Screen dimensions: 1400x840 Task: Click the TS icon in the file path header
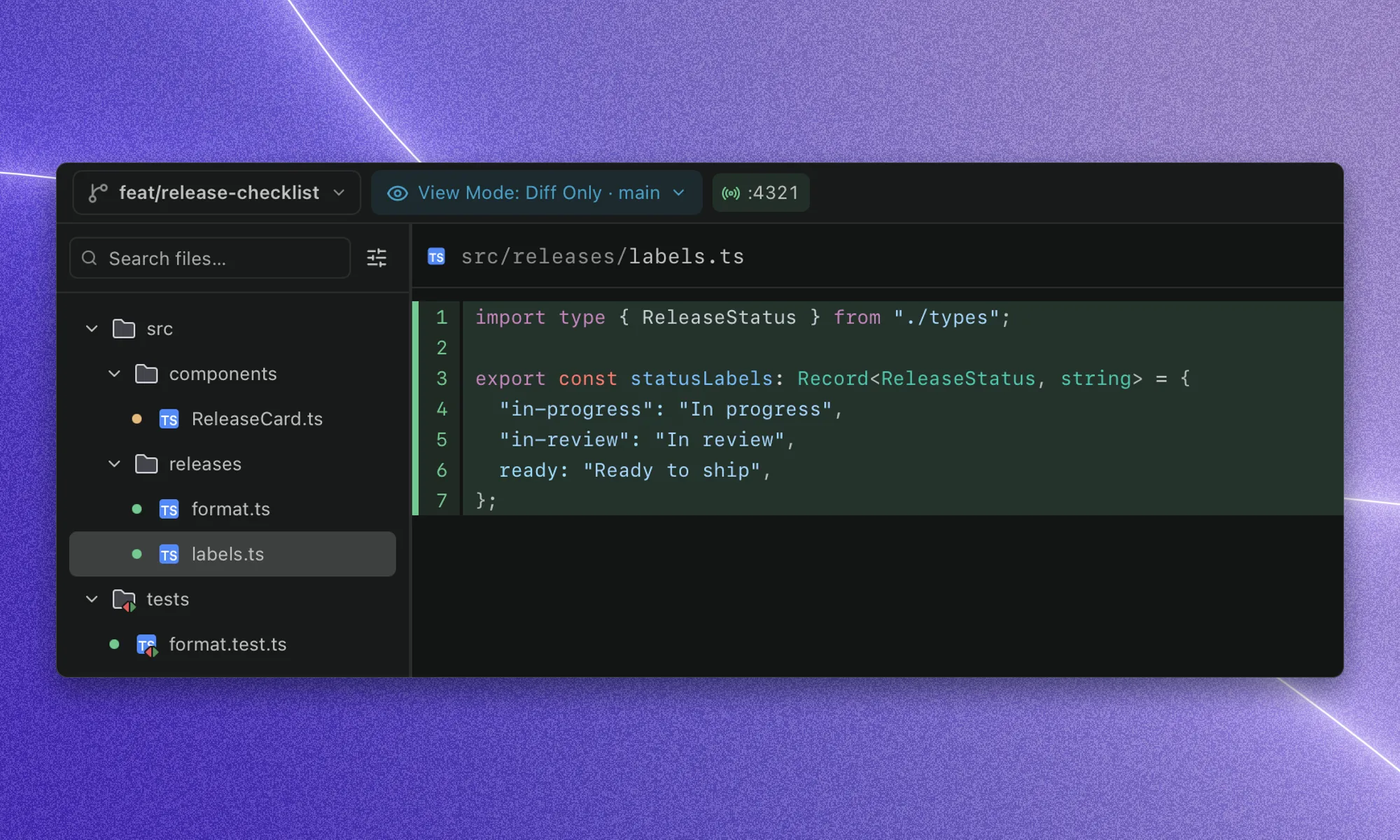pos(436,257)
